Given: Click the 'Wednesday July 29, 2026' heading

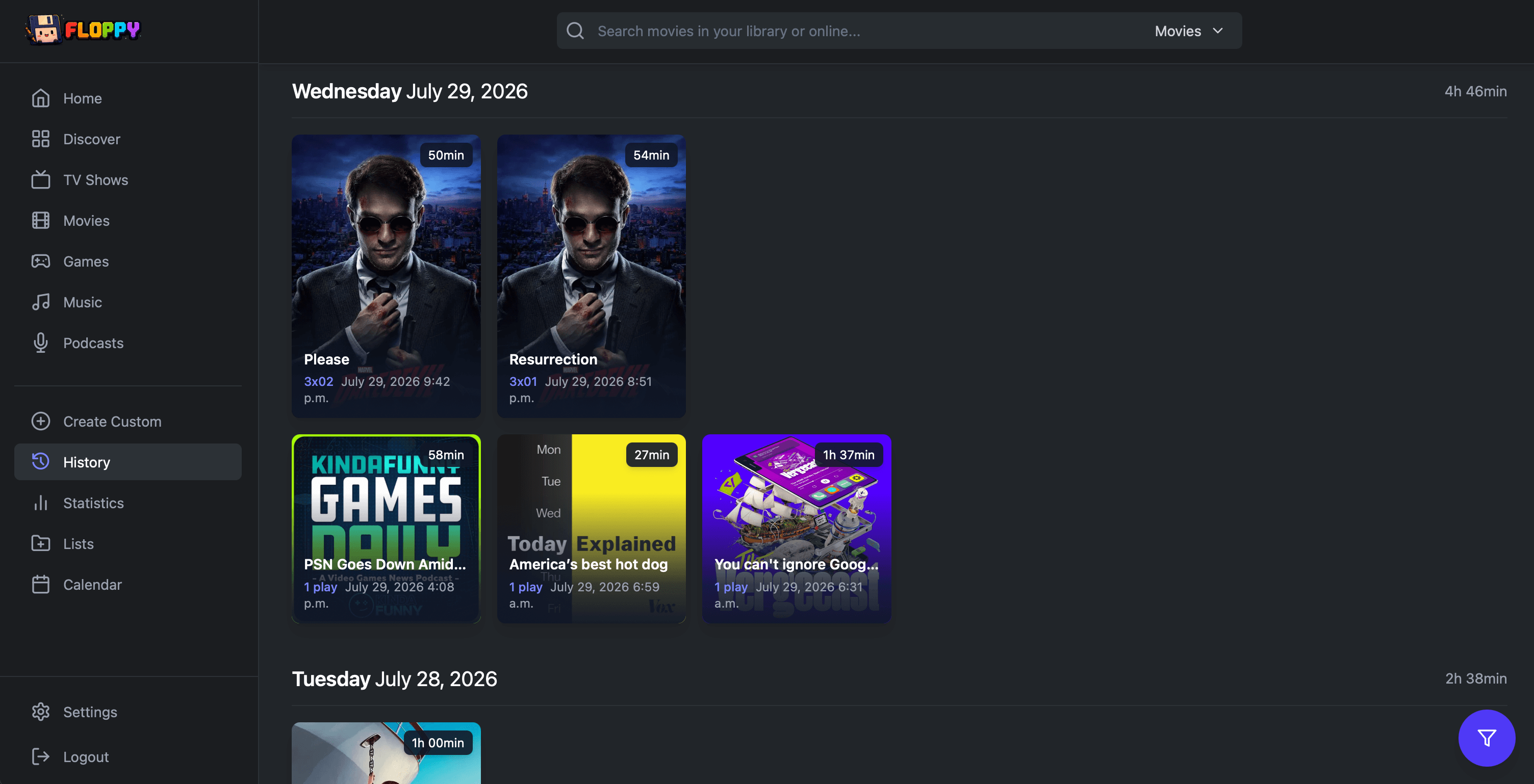Looking at the screenshot, I should (x=410, y=91).
